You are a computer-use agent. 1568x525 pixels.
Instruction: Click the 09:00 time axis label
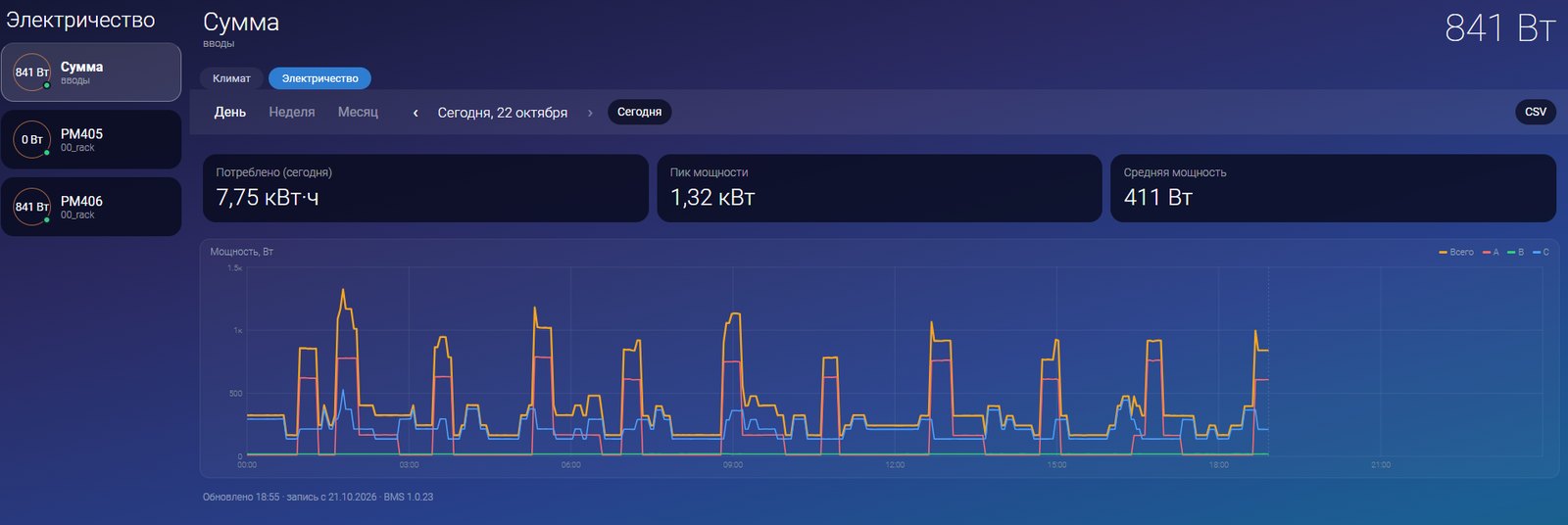(733, 465)
